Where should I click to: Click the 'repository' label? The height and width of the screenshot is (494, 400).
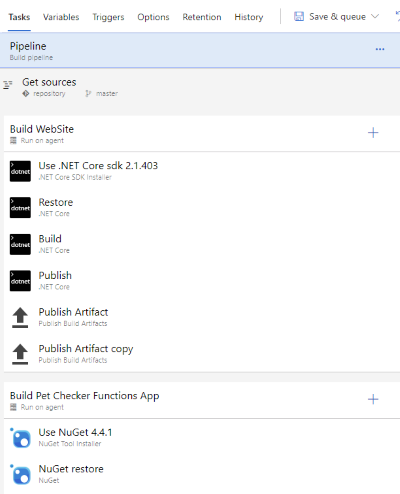click(x=49, y=94)
